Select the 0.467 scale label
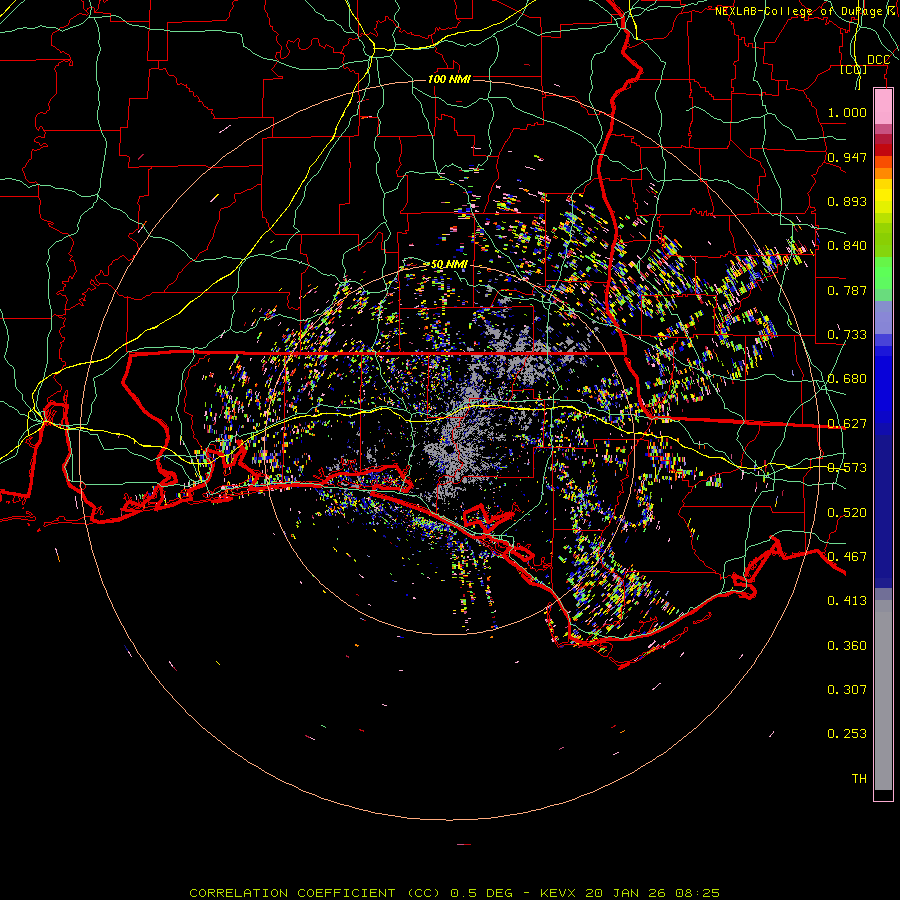900x900 pixels. [847, 557]
